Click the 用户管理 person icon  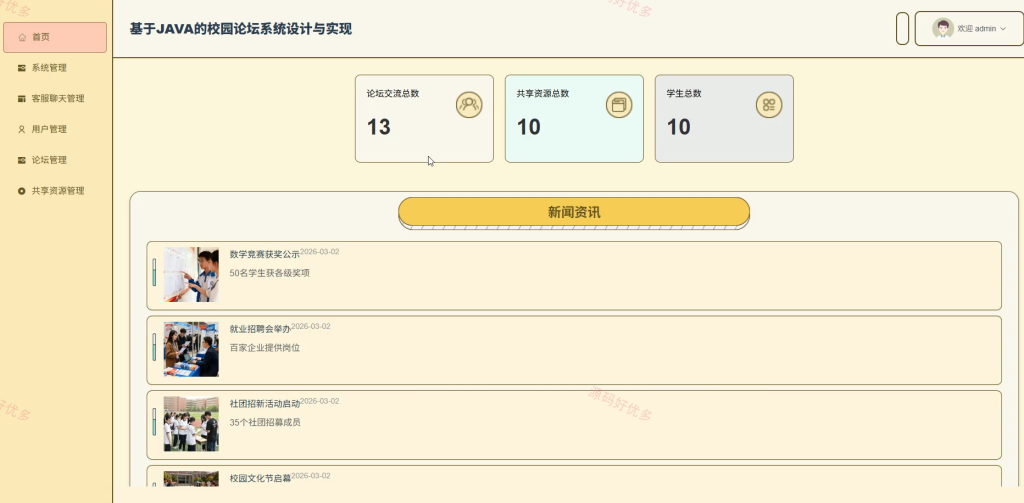click(x=22, y=129)
